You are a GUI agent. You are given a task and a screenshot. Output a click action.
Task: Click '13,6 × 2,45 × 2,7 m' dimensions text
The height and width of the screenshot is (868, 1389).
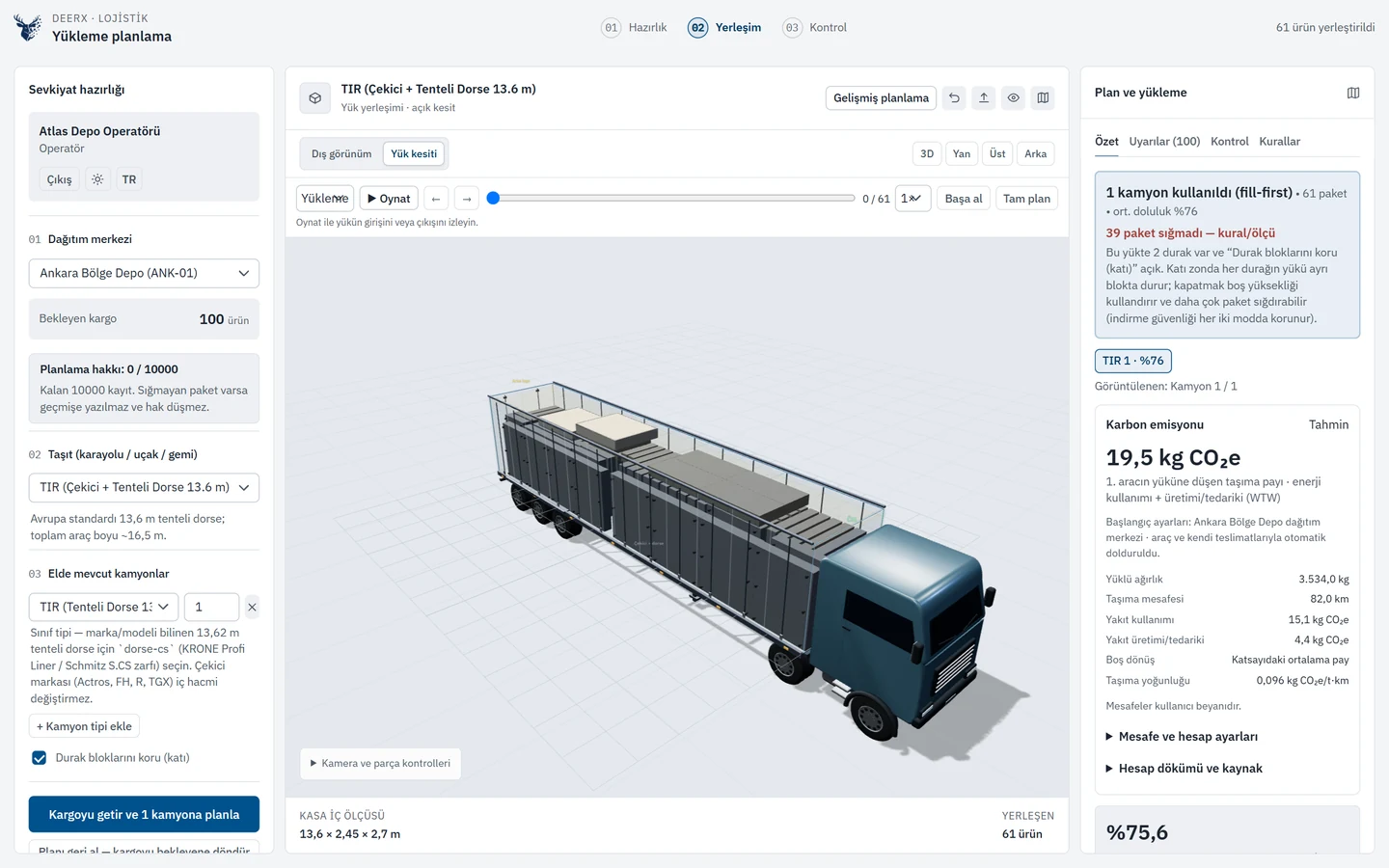tap(349, 834)
